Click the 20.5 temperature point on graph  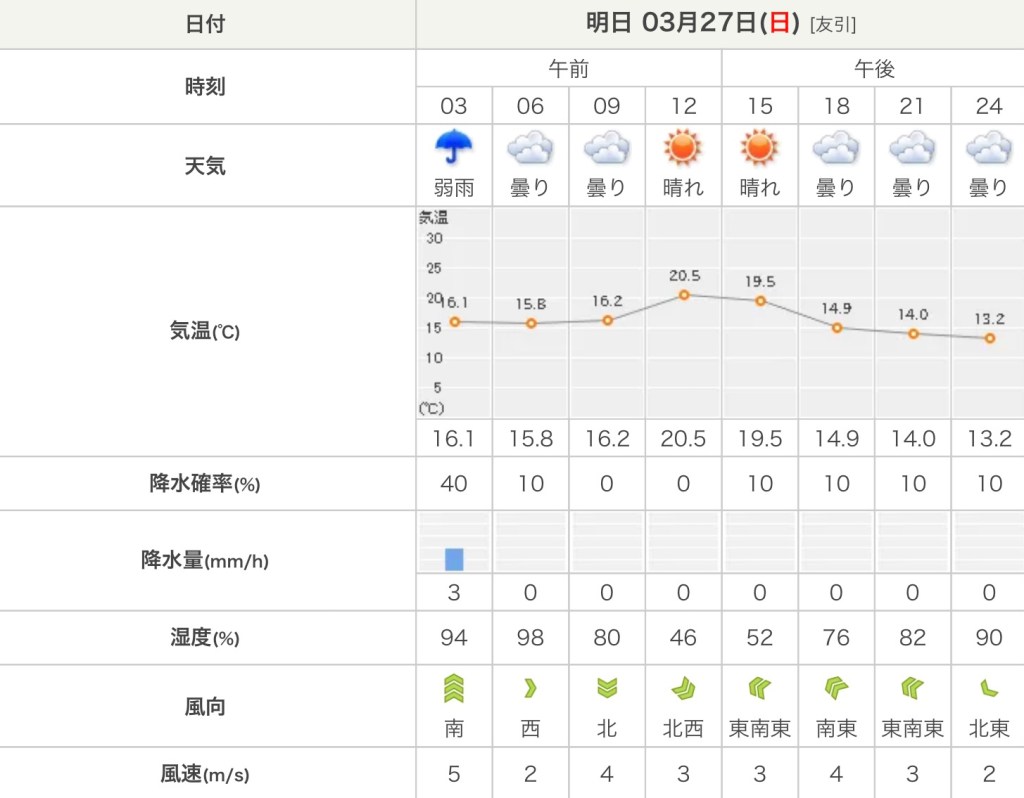point(684,295)
